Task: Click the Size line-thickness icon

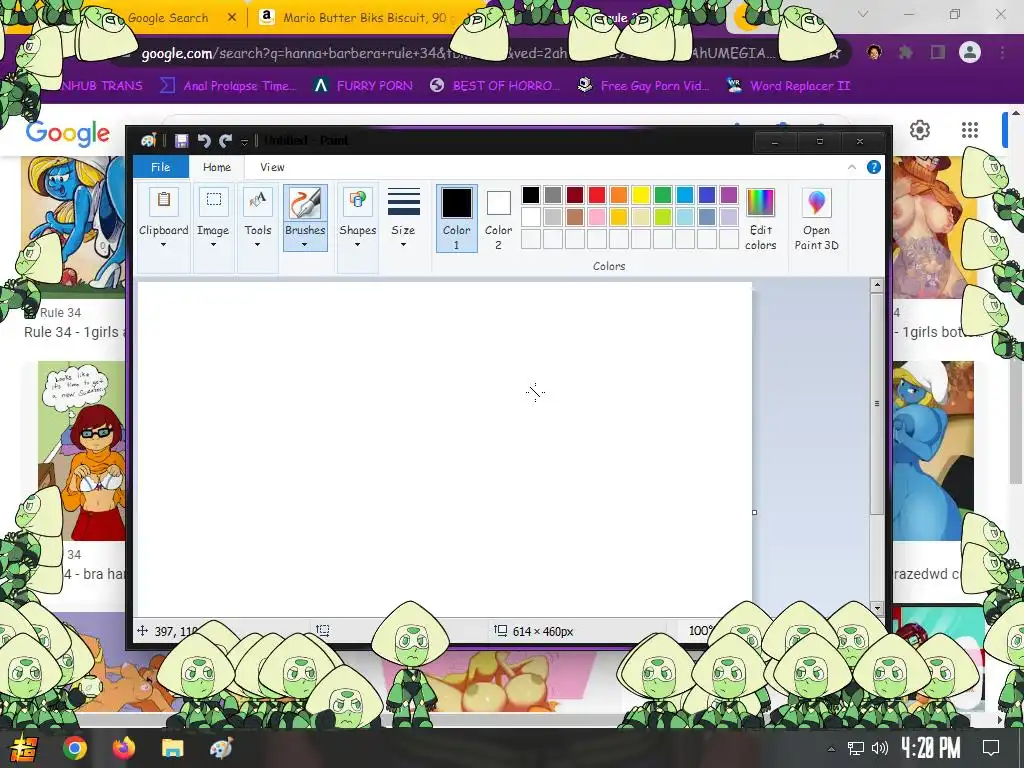Action: (404, 202)
